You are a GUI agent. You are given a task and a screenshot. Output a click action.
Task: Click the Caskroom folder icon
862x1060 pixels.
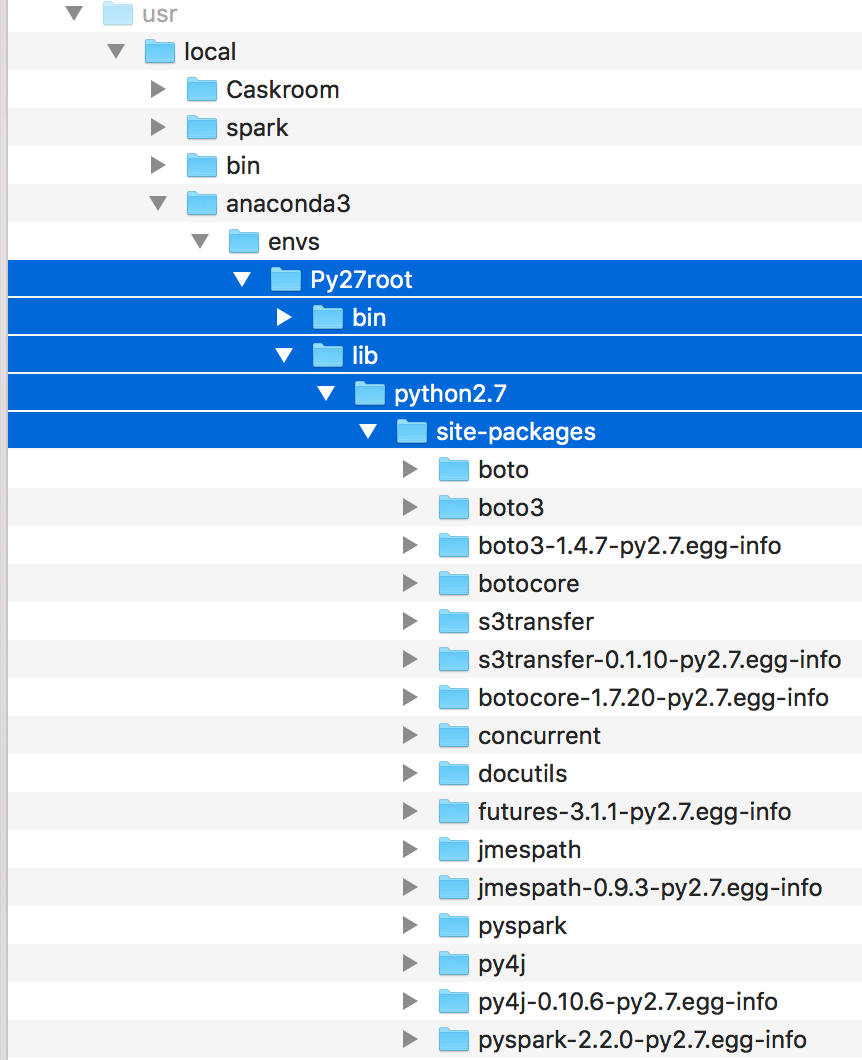(201, 89)
